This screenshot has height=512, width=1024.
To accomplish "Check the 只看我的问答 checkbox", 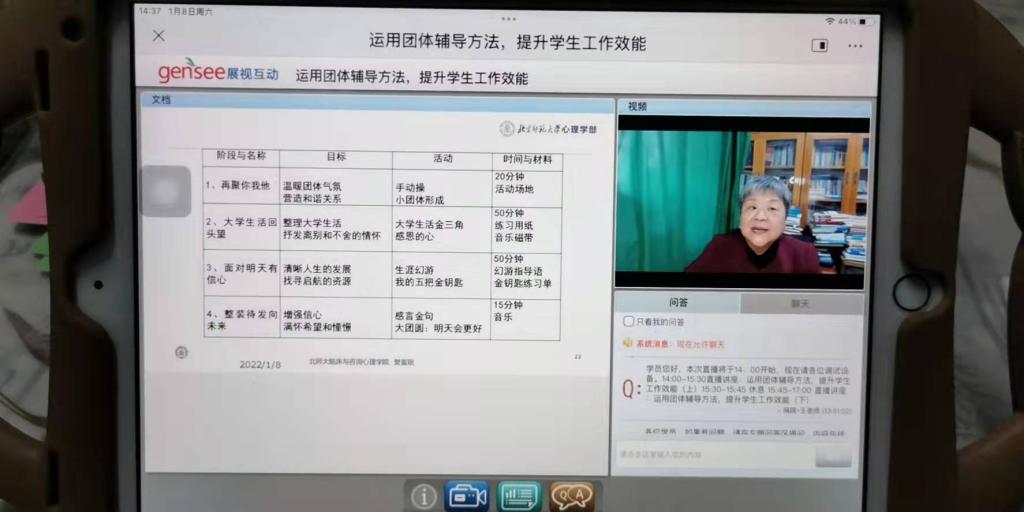I will (628, 321).
